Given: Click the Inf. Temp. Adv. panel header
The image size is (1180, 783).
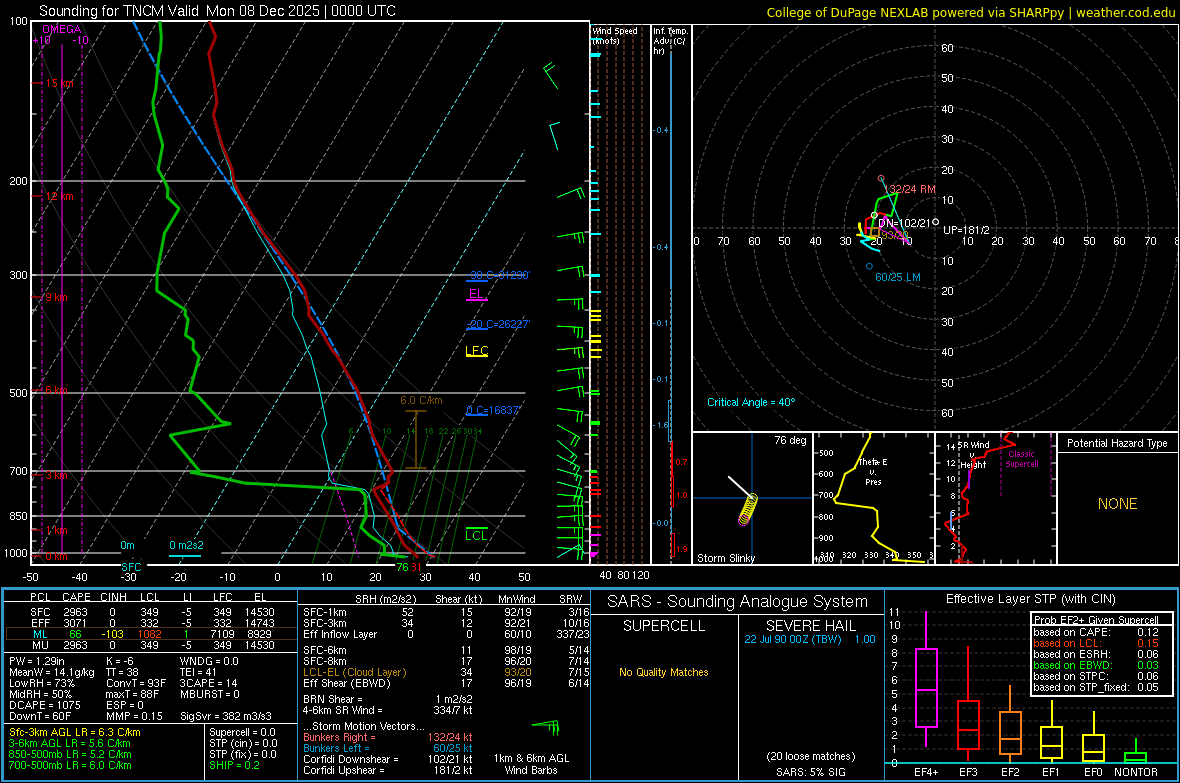Looking at the screenshot, I should [x=670, y=41].
